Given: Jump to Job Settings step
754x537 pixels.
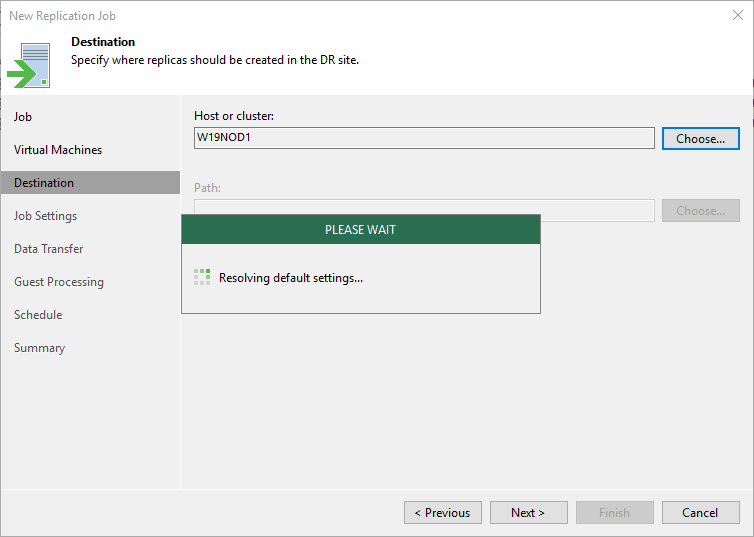Looking at the screenshot, I should pos(45,216).
